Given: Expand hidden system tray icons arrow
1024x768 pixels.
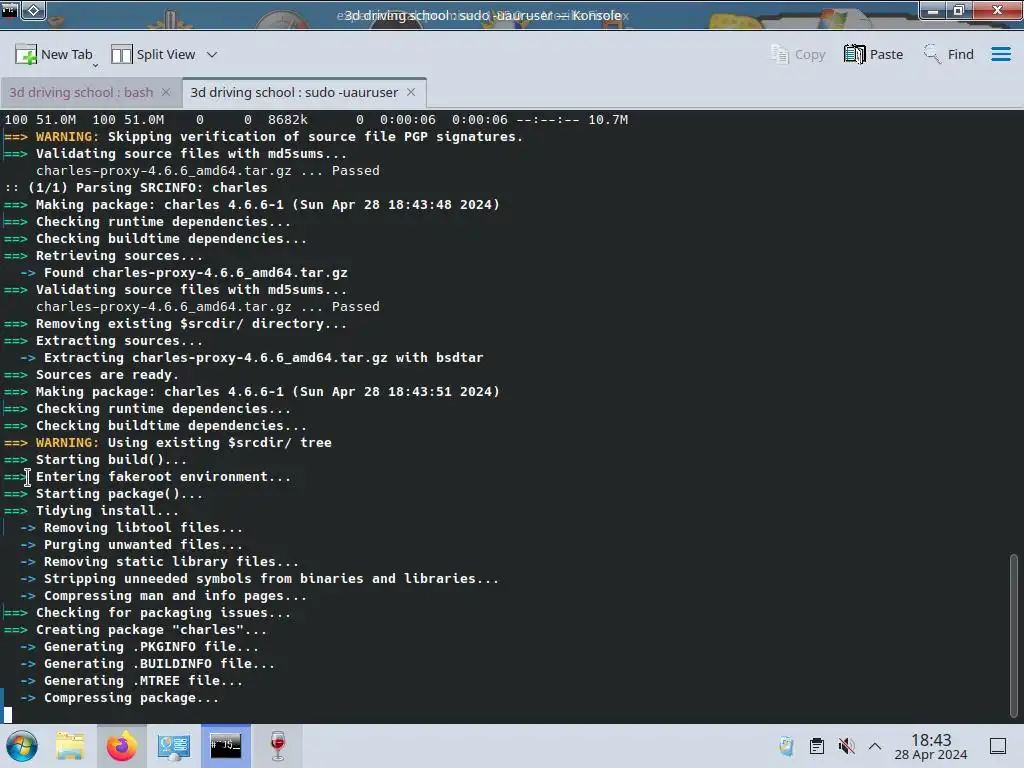Looking at the screenshot, I should 875,746.
